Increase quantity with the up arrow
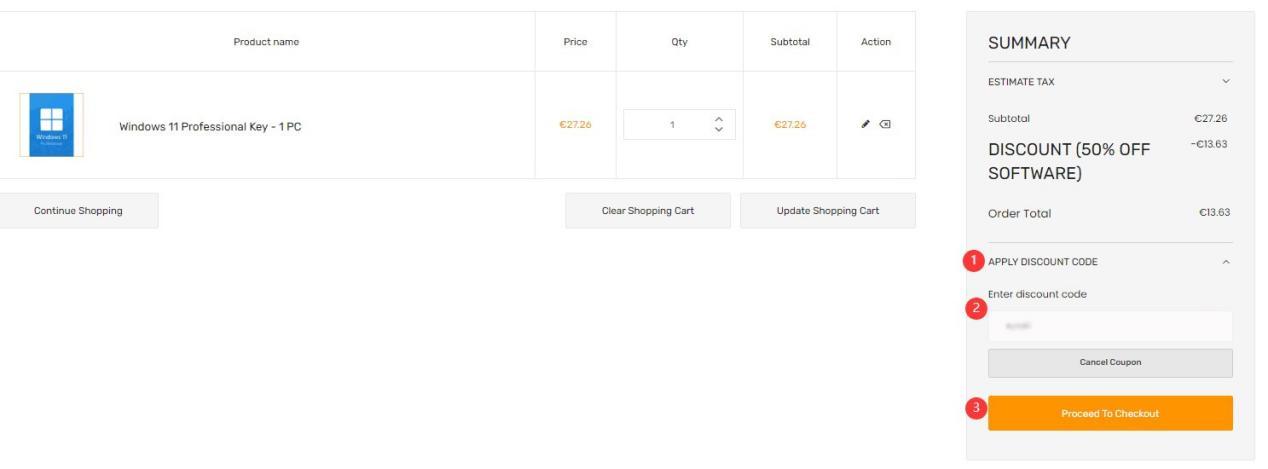This screenshot has width=1268, height=469. [x=716, y=120]
